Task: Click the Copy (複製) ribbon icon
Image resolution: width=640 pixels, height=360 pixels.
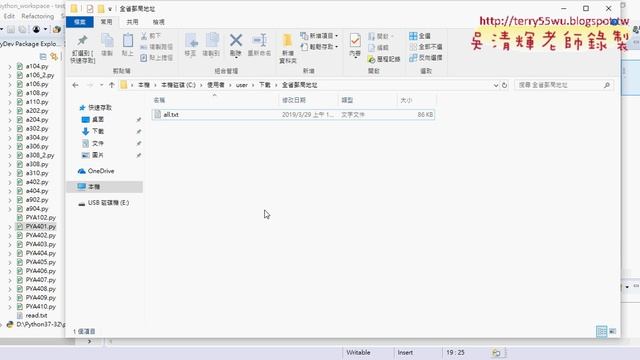Action: (x=107, y=45)
